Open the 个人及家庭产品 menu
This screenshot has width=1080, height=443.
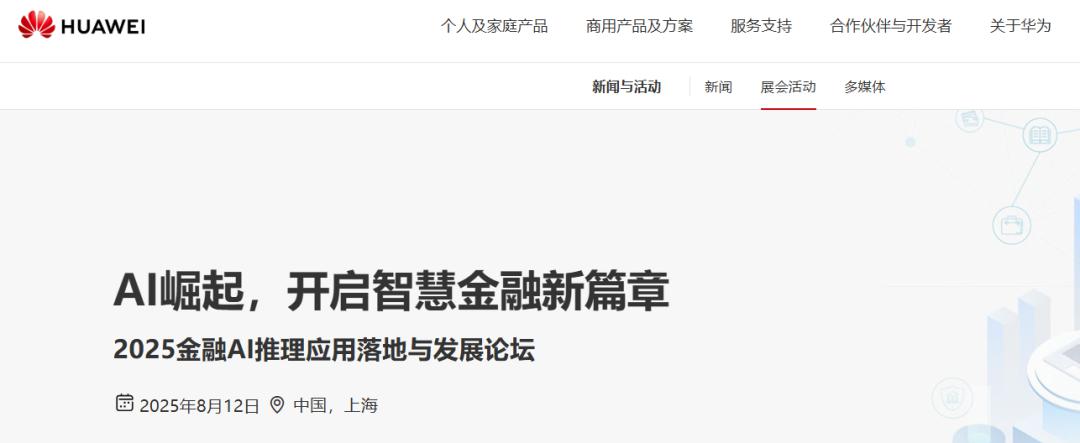(494, 26)
